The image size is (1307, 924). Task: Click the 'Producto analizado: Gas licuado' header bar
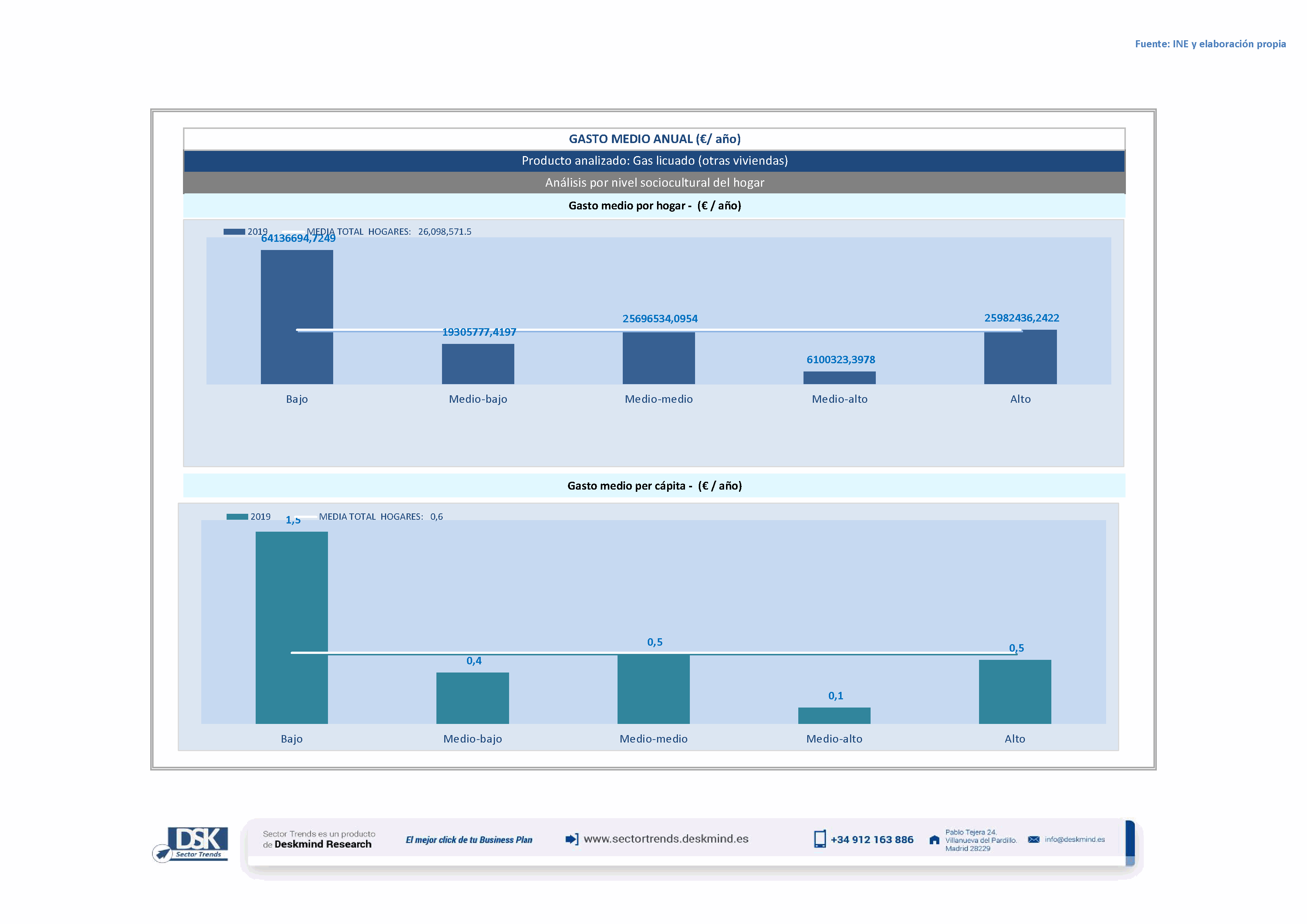click(x=654, y=161)
